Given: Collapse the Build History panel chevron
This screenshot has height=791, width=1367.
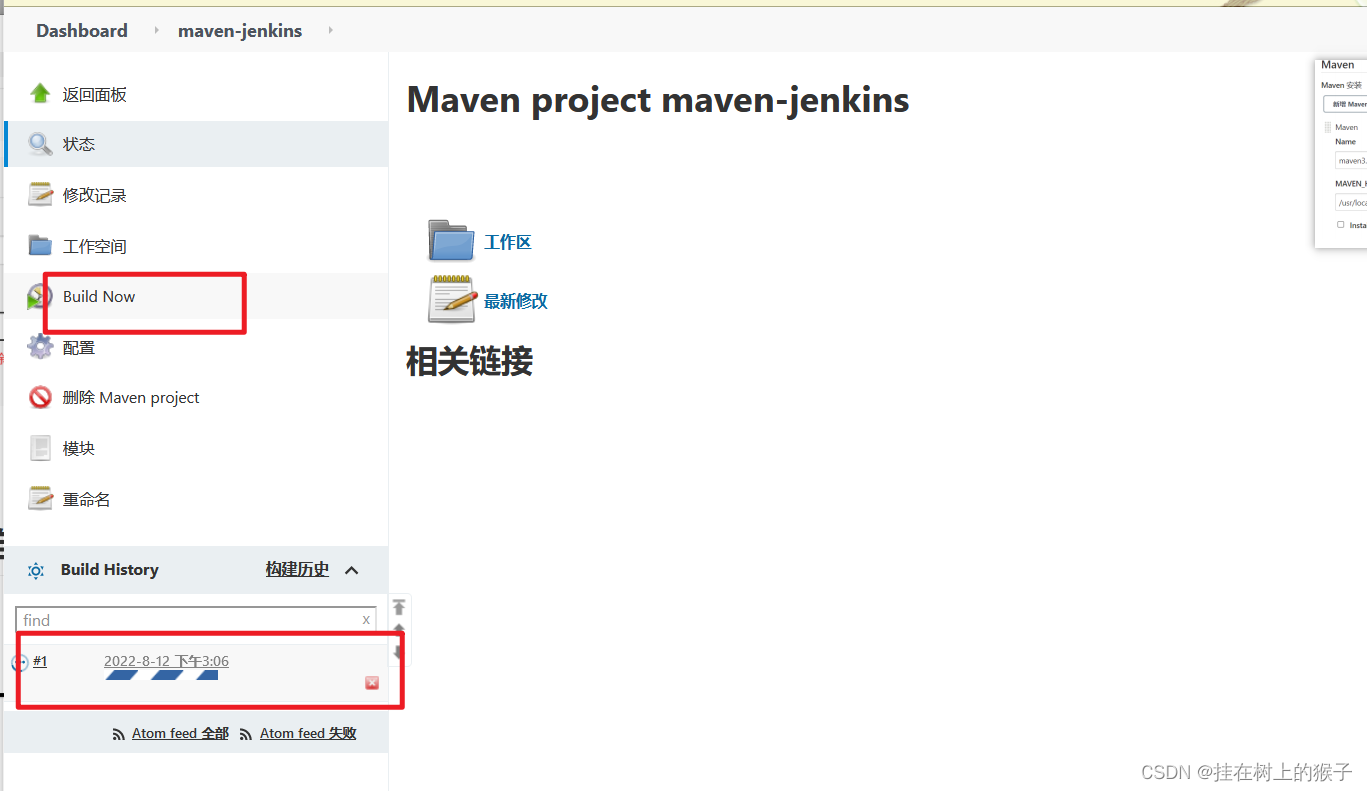Looking at the screenshot, I should (351, 570).
